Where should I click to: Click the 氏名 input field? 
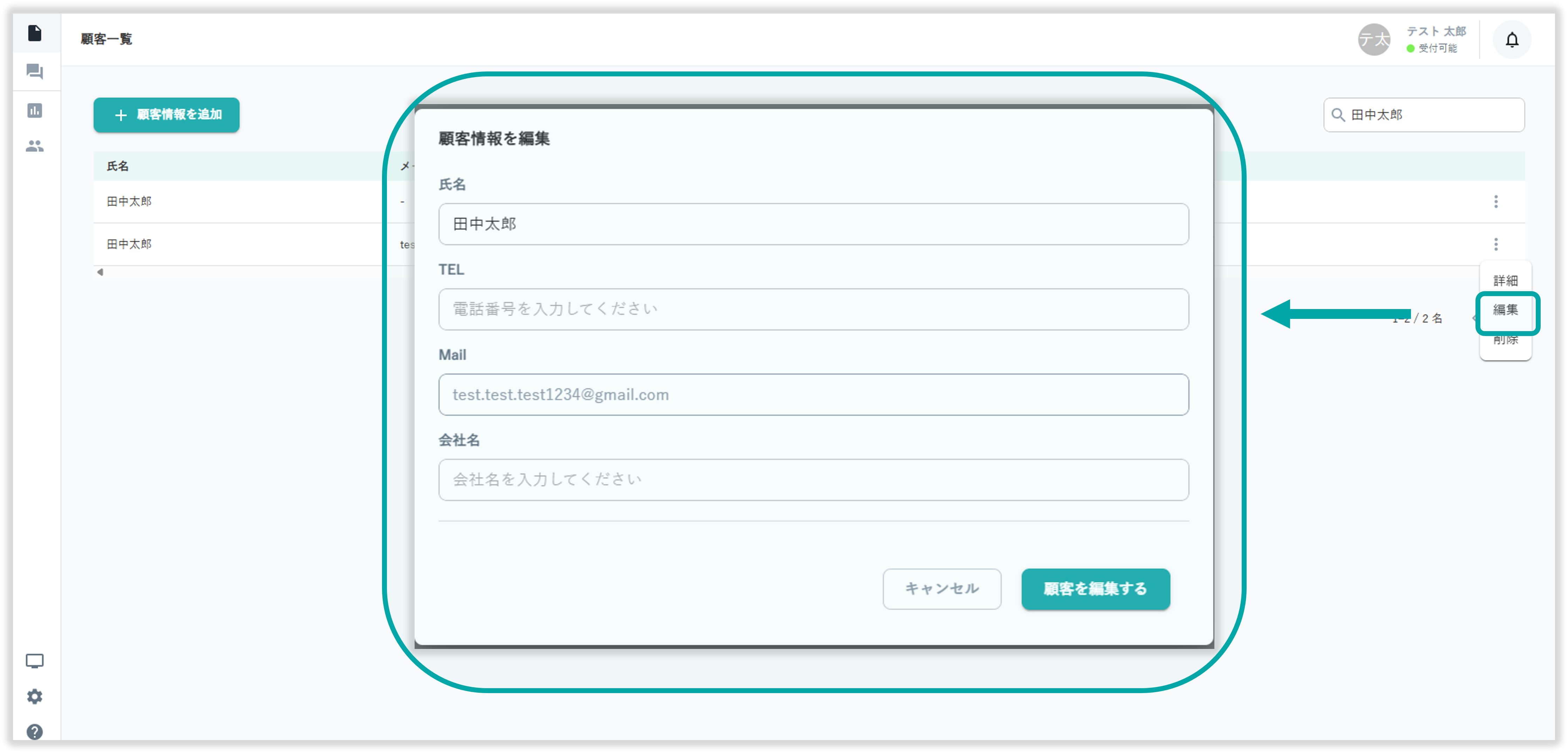pyautogui.click(x=813, y=224)
